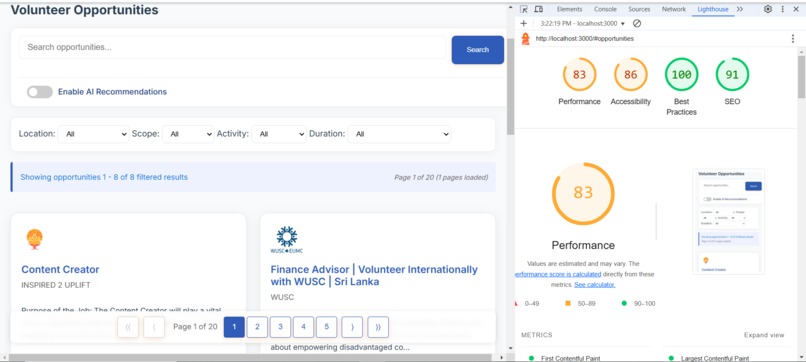The height and width of the screenshot is (362, 806).
Task: Select the inspect element picker icon
Action: (x=524, y=9)
